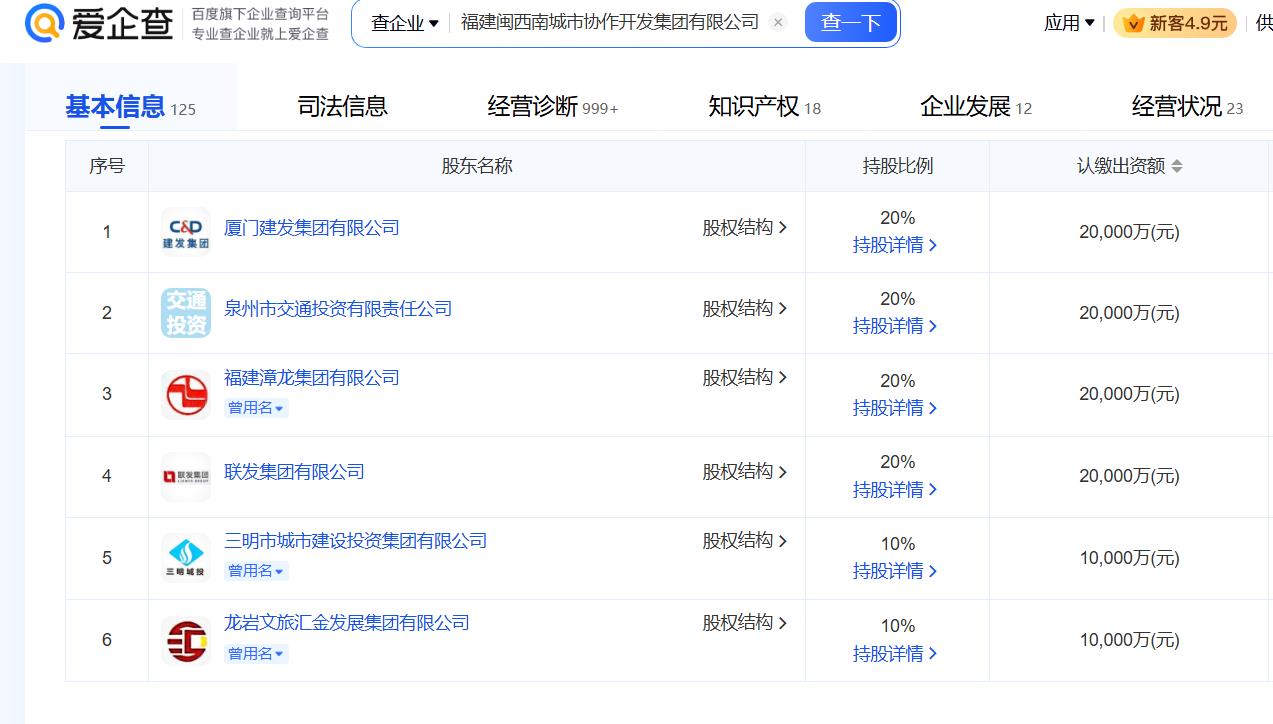Screen dimensions: 1273x724
Task: Click the 联发集团 company logo
Action: (x=186, y=476)
